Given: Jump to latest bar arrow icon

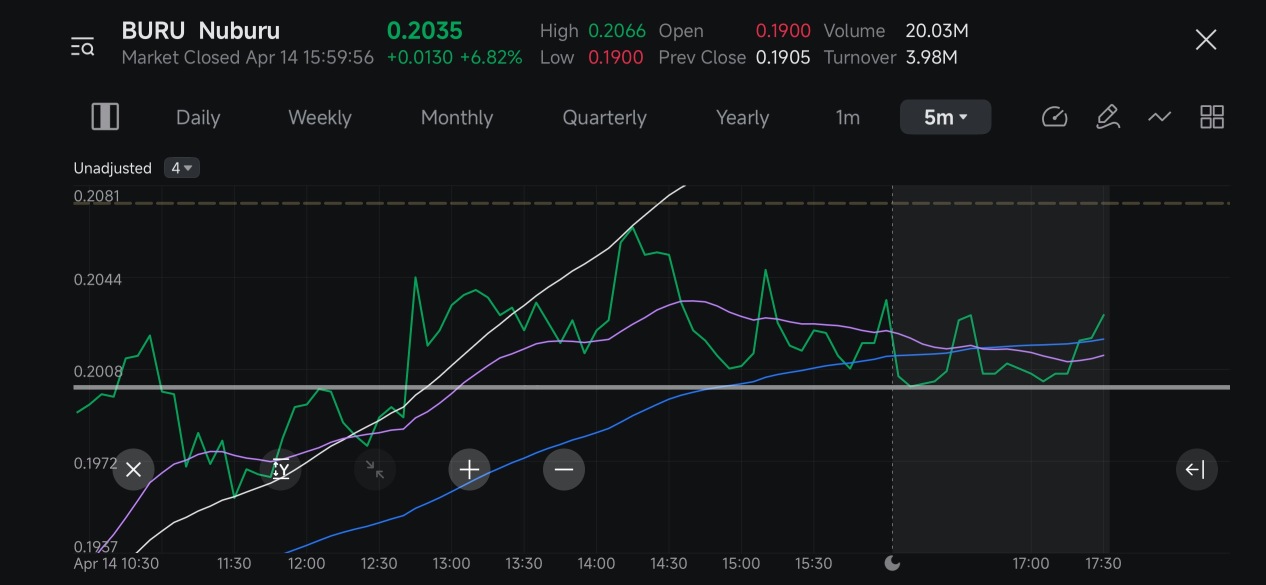Looking at the screenshot, I should (1196, 469).
